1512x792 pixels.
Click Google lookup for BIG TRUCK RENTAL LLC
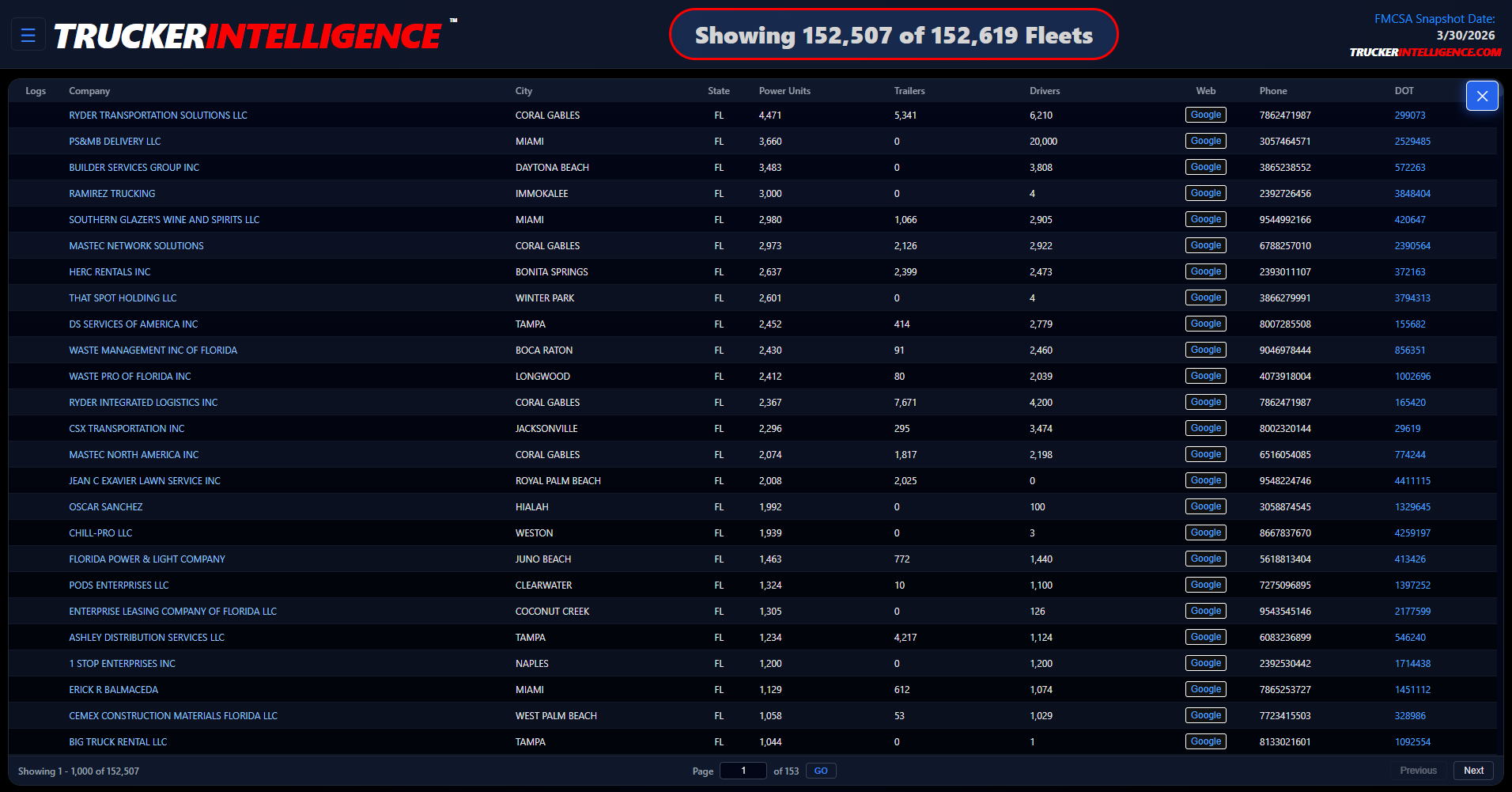(1205, 741)
